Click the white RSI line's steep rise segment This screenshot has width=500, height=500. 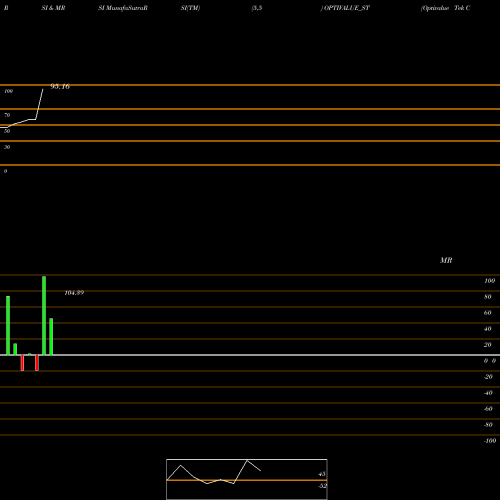click(x=39, y=104)
